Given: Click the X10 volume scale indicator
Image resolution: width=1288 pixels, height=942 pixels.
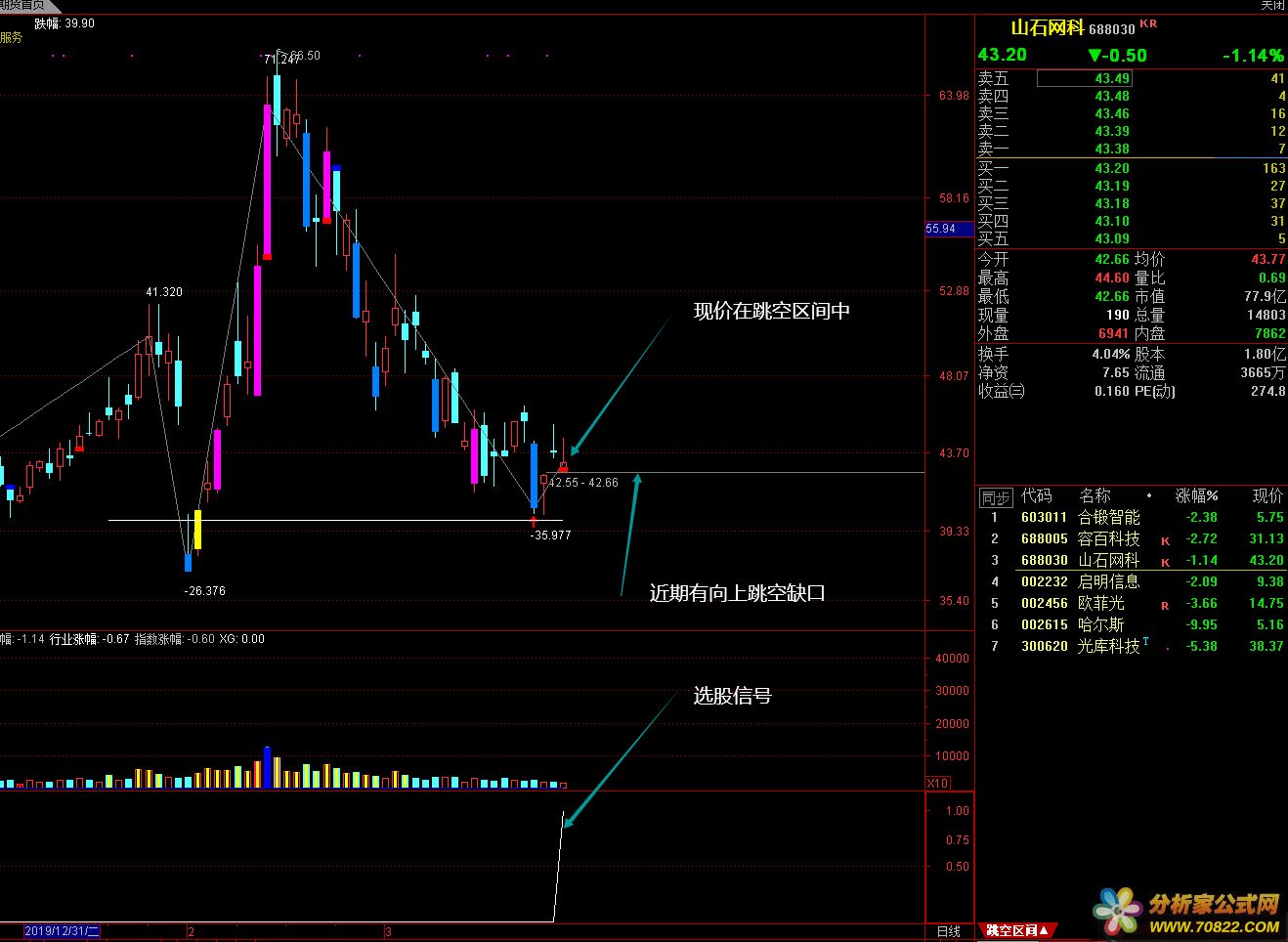Looking at the screenshot, I should coord(937,783).
